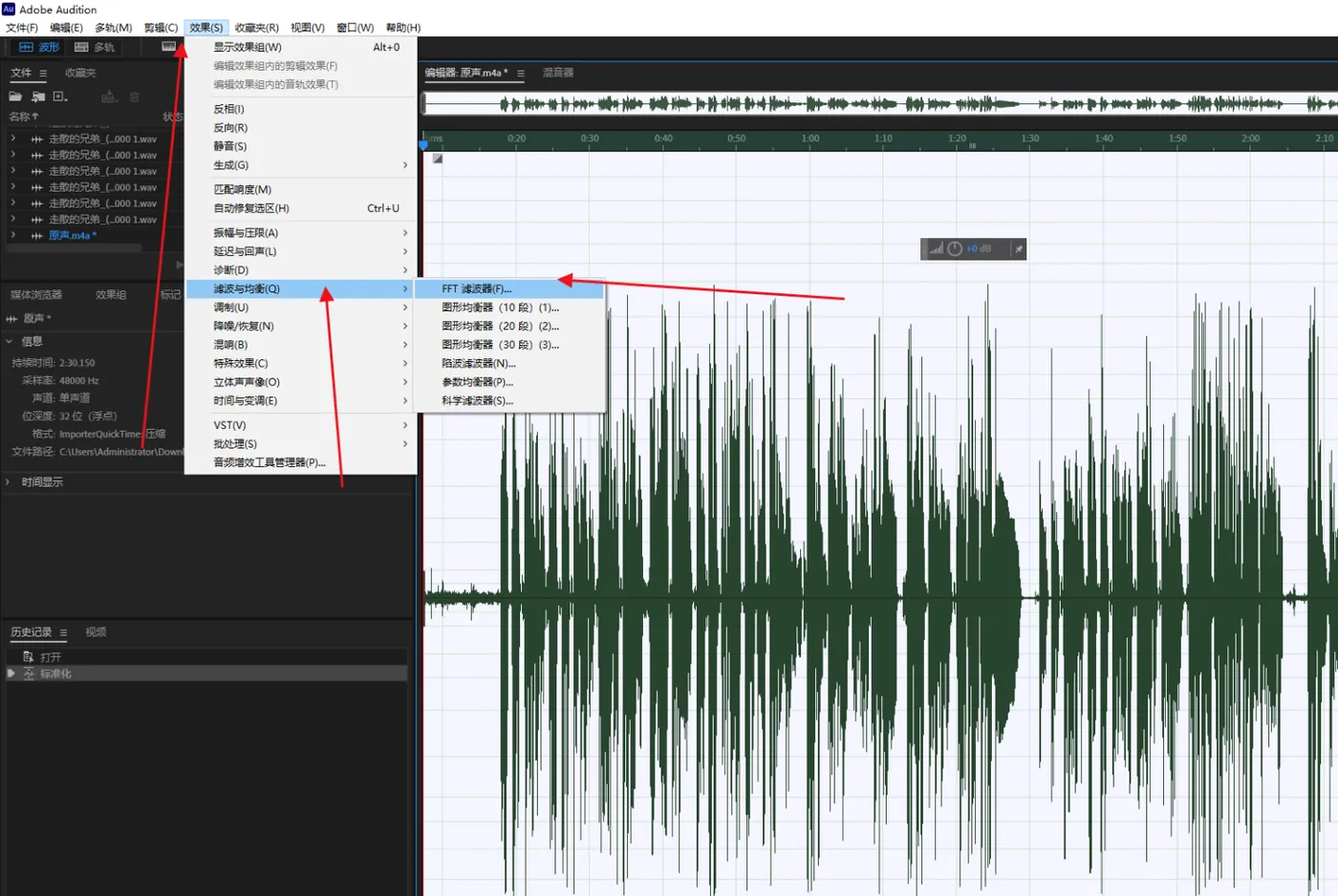
Task: Open the 视图(V) menu
Action: [308, 28]
